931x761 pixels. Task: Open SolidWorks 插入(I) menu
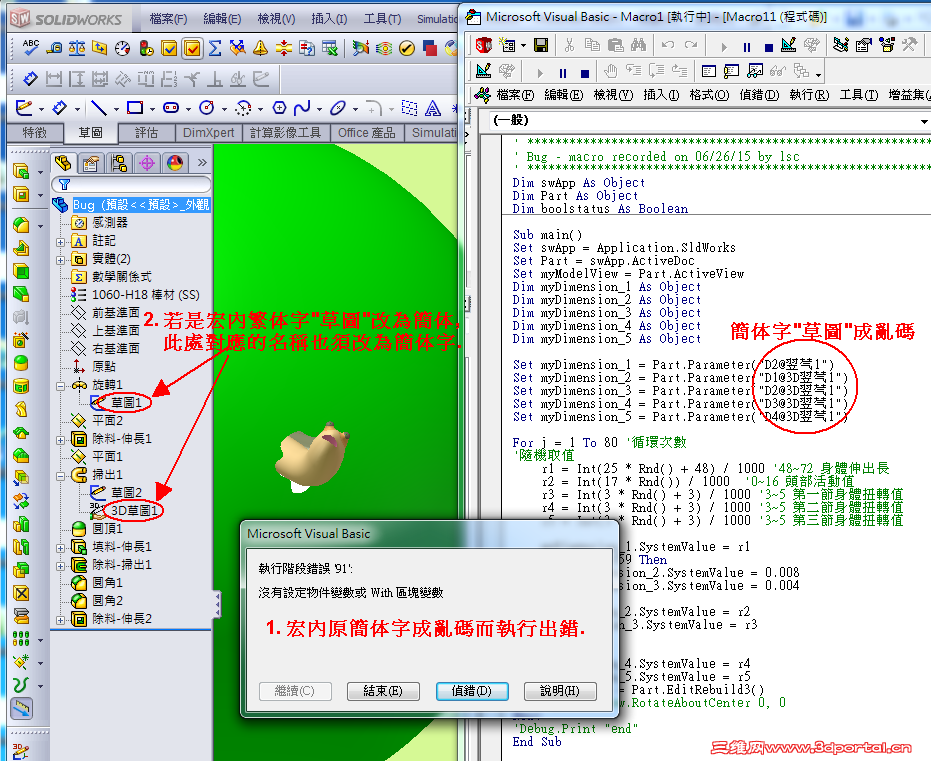tap(329, 19)
